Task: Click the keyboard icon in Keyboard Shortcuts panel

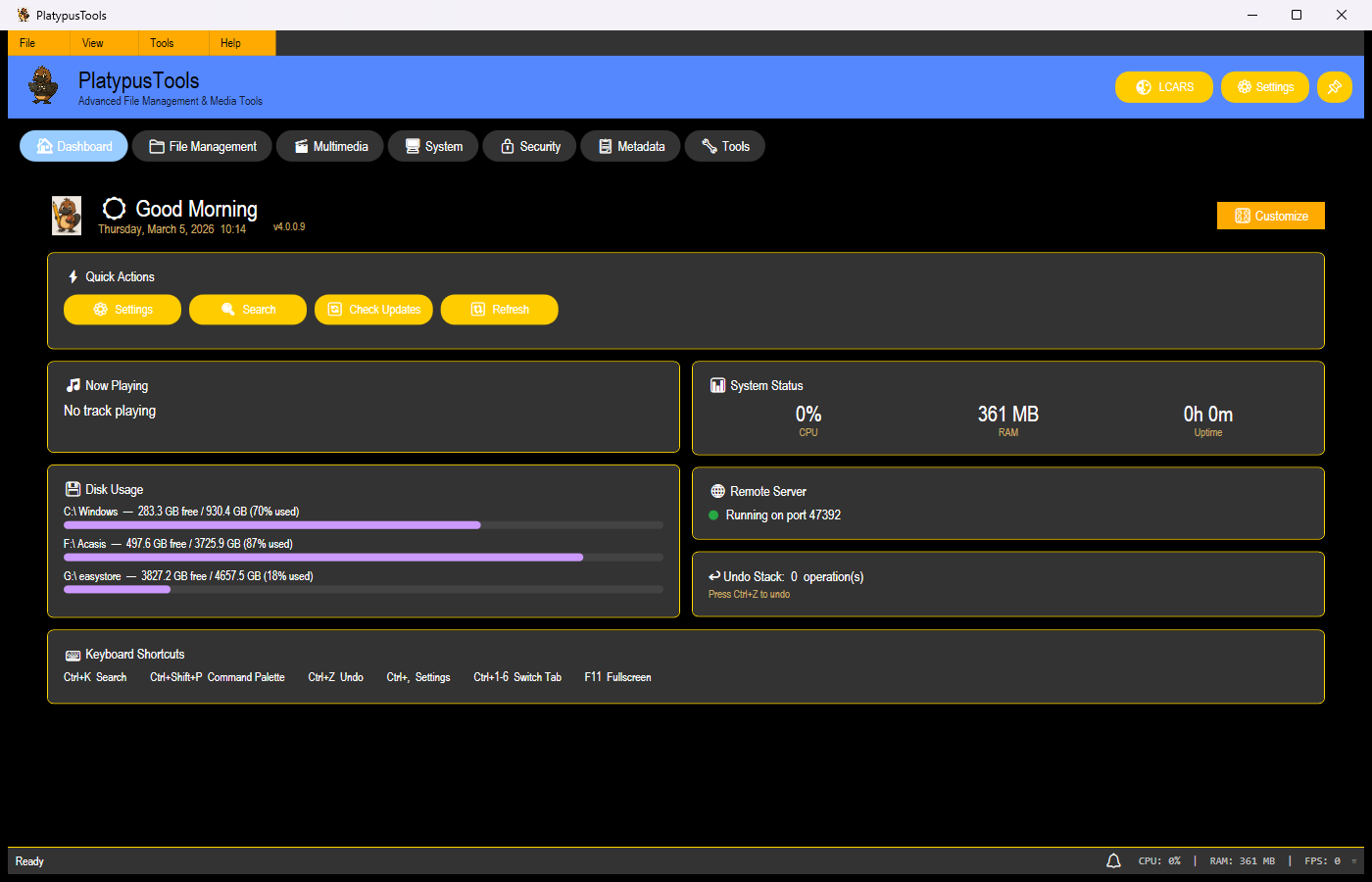Action: coord(73,654)
